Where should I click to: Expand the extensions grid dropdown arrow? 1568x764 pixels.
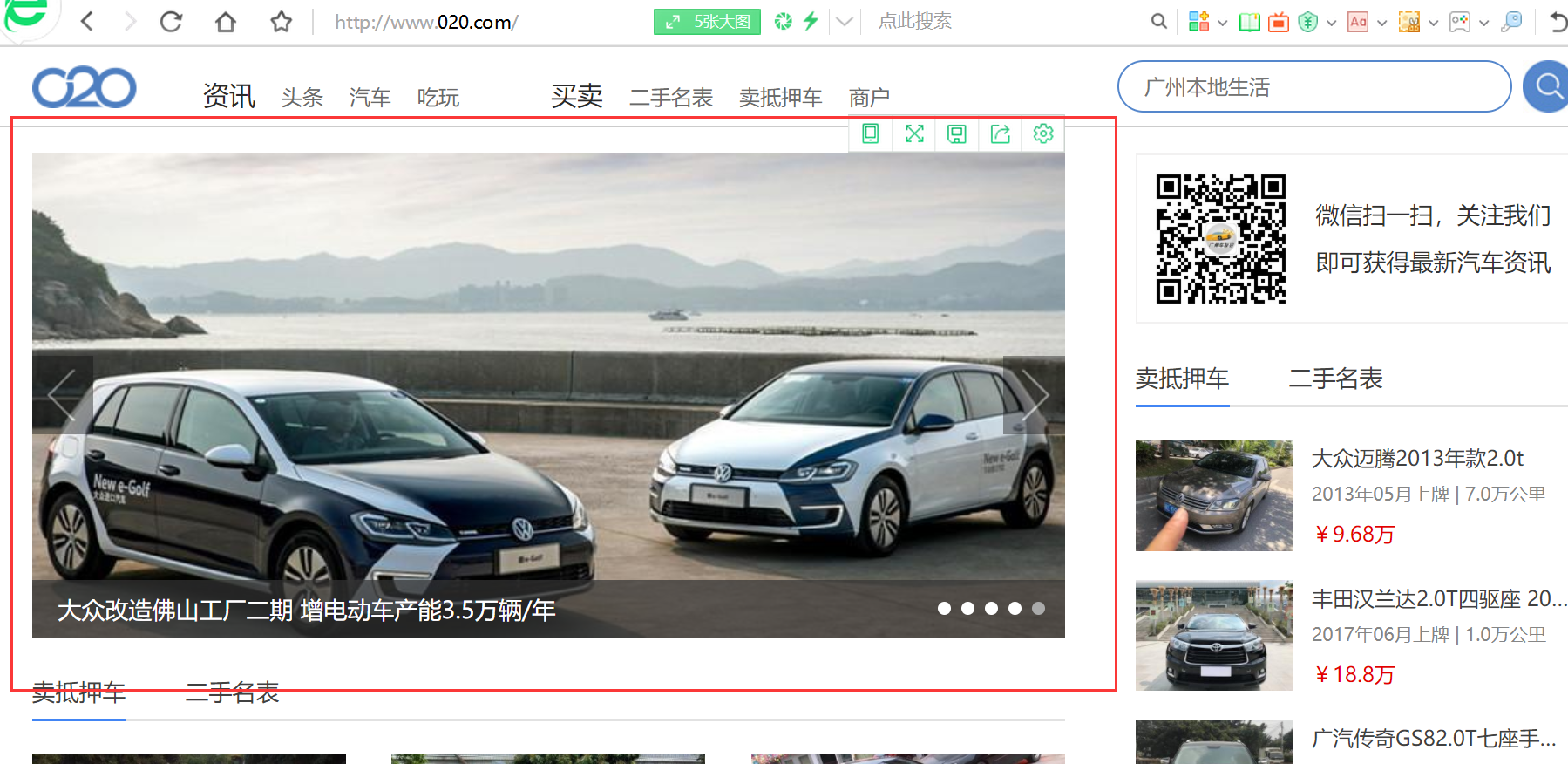[1222, 23]
